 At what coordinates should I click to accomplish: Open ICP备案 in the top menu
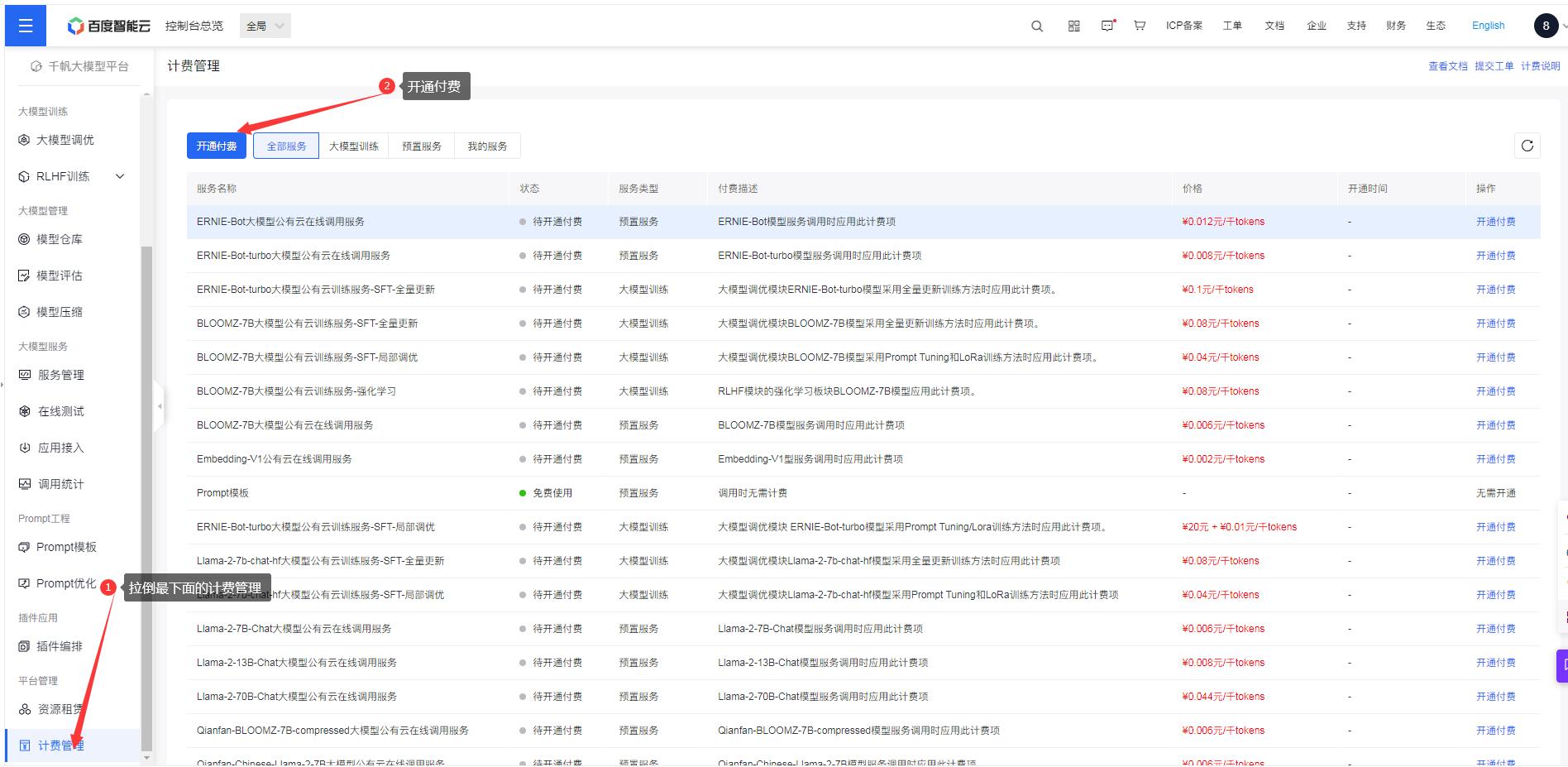[x=1184, y=26]
